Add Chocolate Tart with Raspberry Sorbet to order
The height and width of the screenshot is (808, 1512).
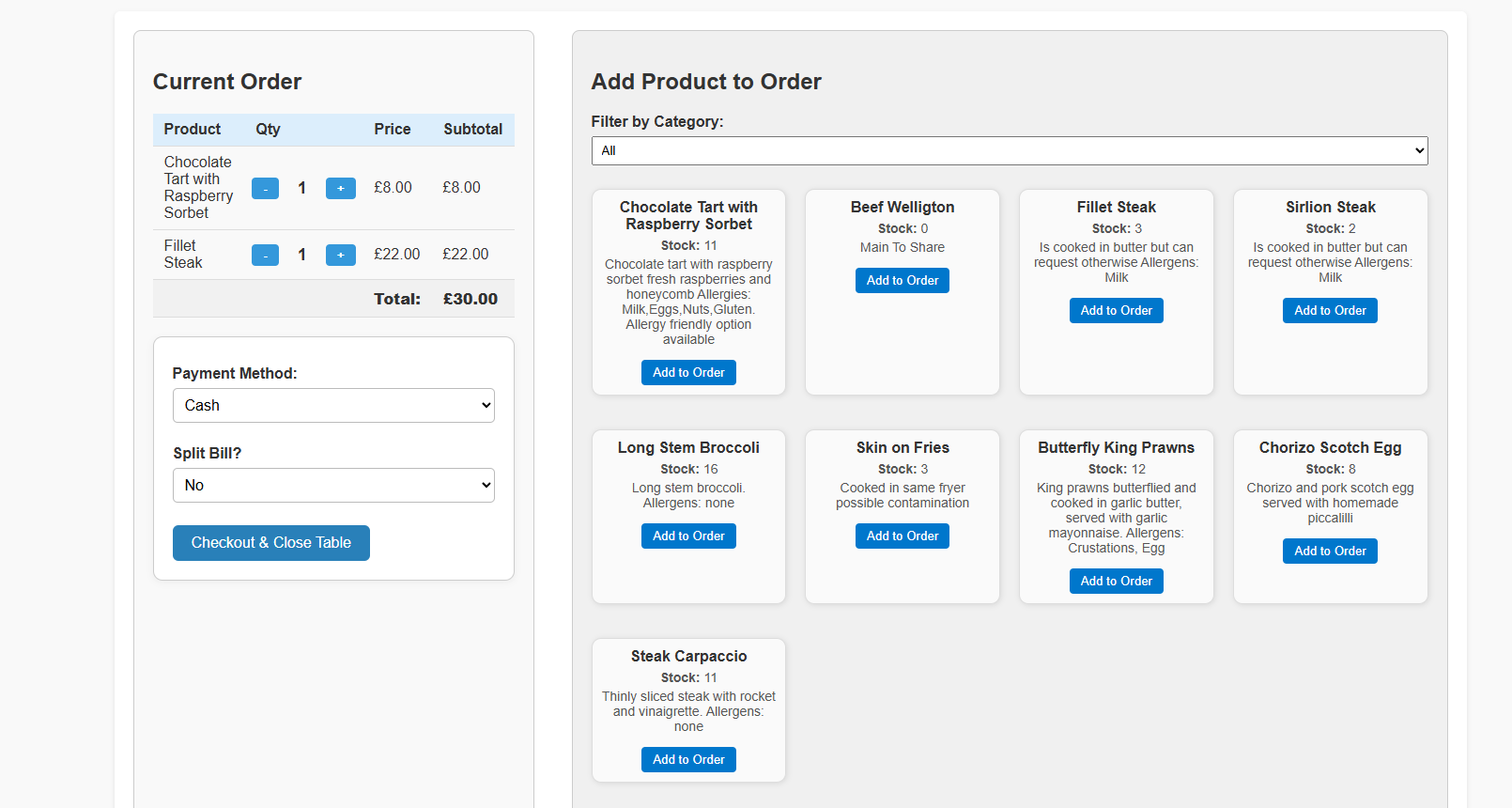(688, 373)
